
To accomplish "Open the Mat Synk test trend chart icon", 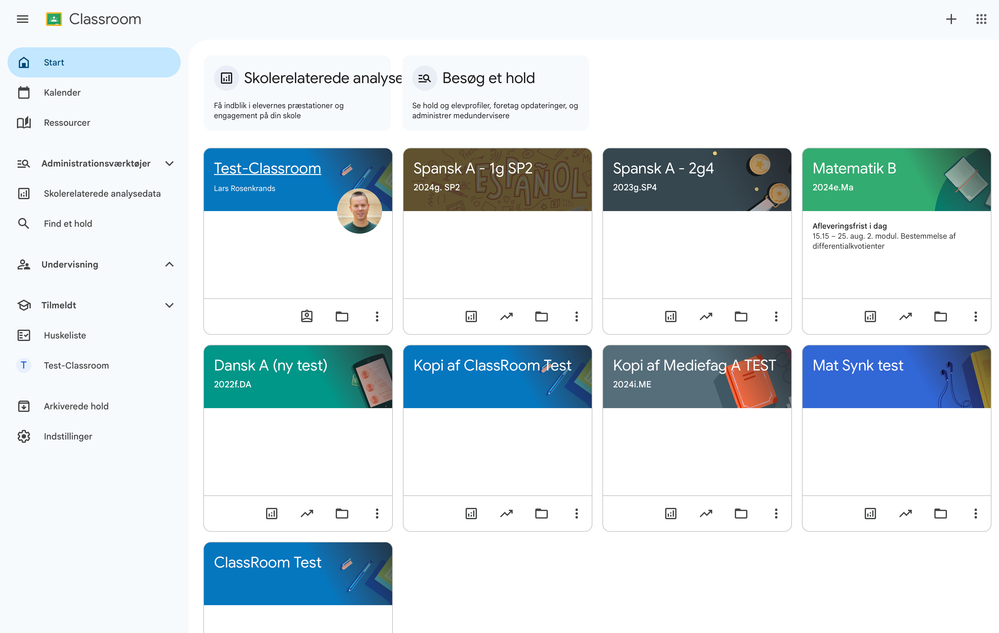I will (905, 513).
